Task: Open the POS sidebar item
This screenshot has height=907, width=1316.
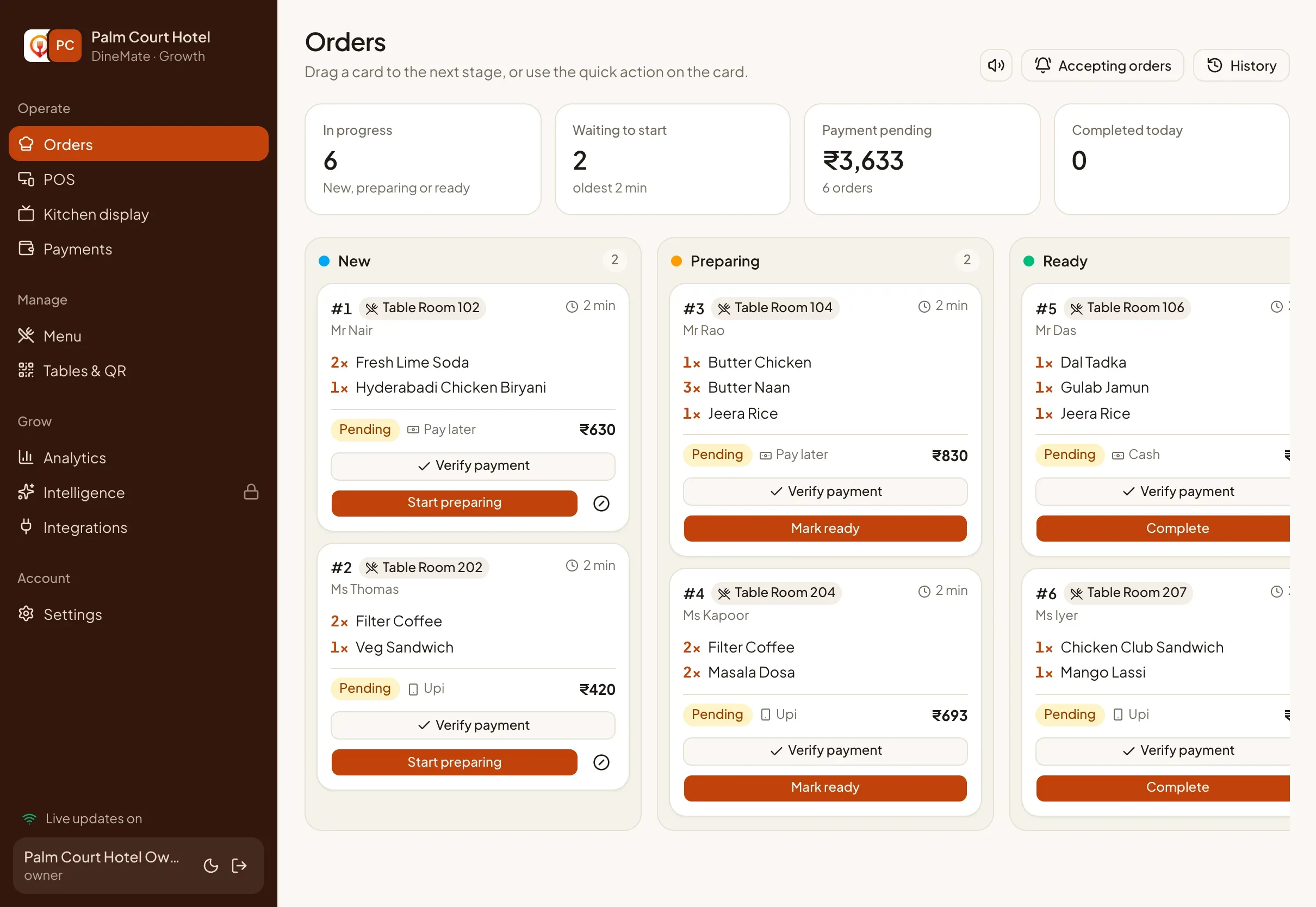Action: click(x=139, y=179)
